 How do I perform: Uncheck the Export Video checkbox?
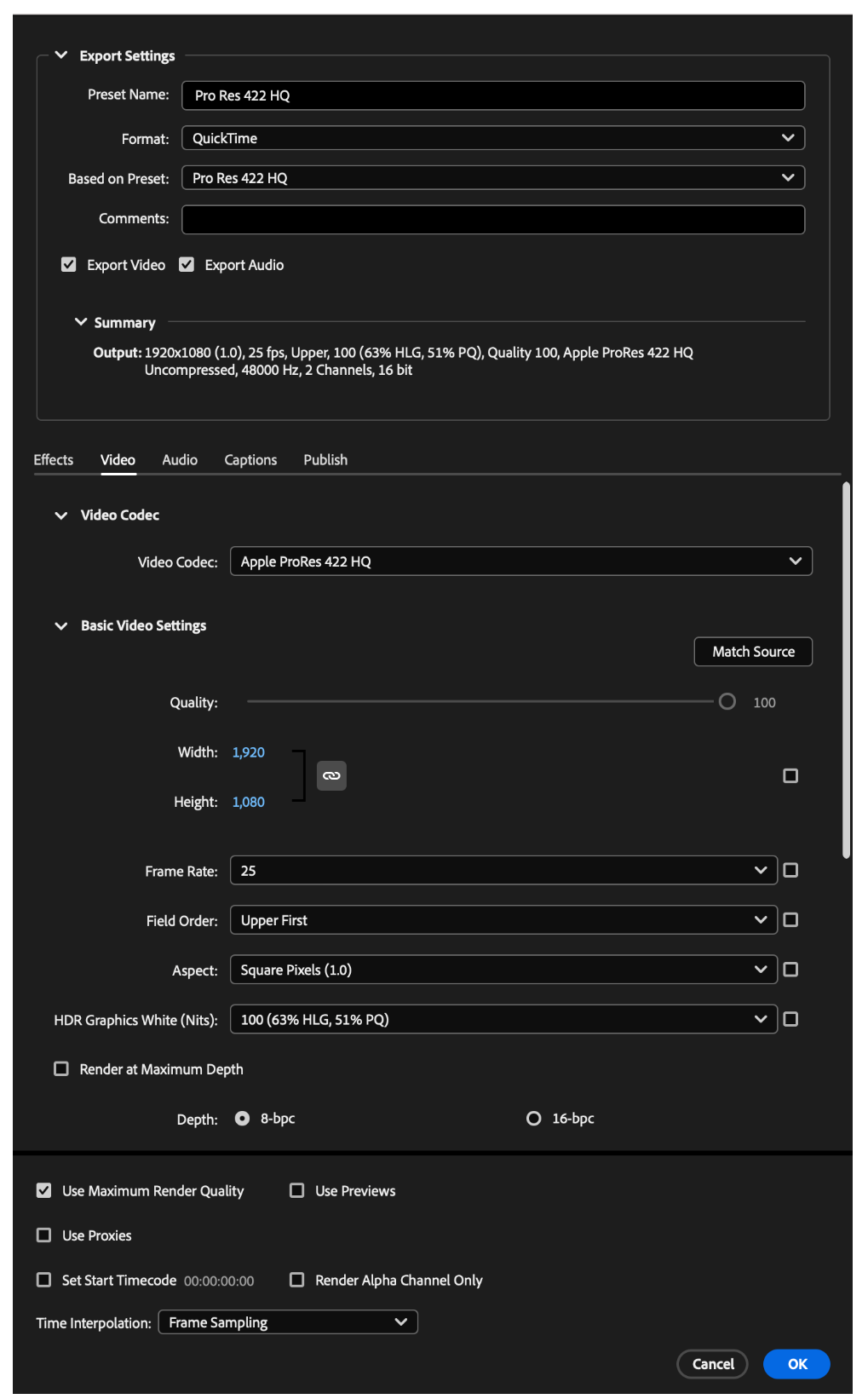point(69,265)
